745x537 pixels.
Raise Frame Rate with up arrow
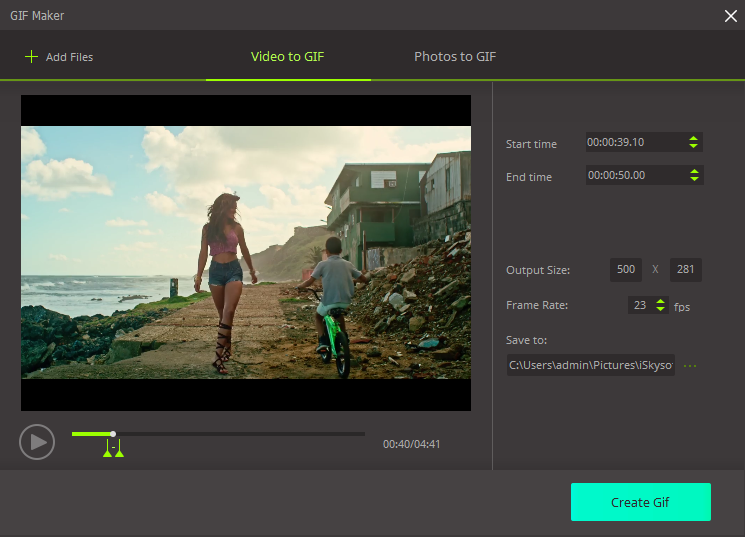[x=660, y=301]
